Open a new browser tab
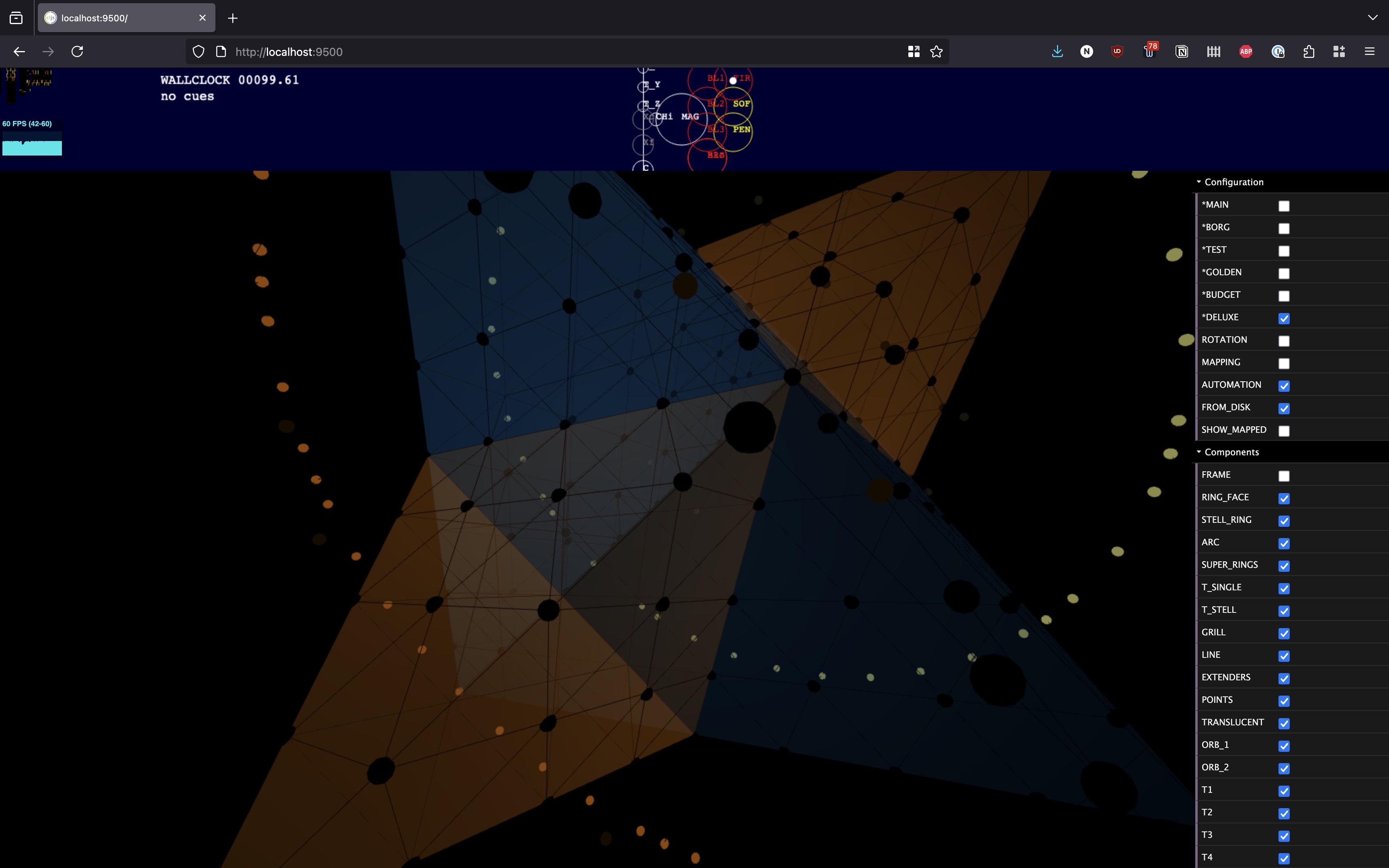The image size is (1389, 868). tap(232, 18)
